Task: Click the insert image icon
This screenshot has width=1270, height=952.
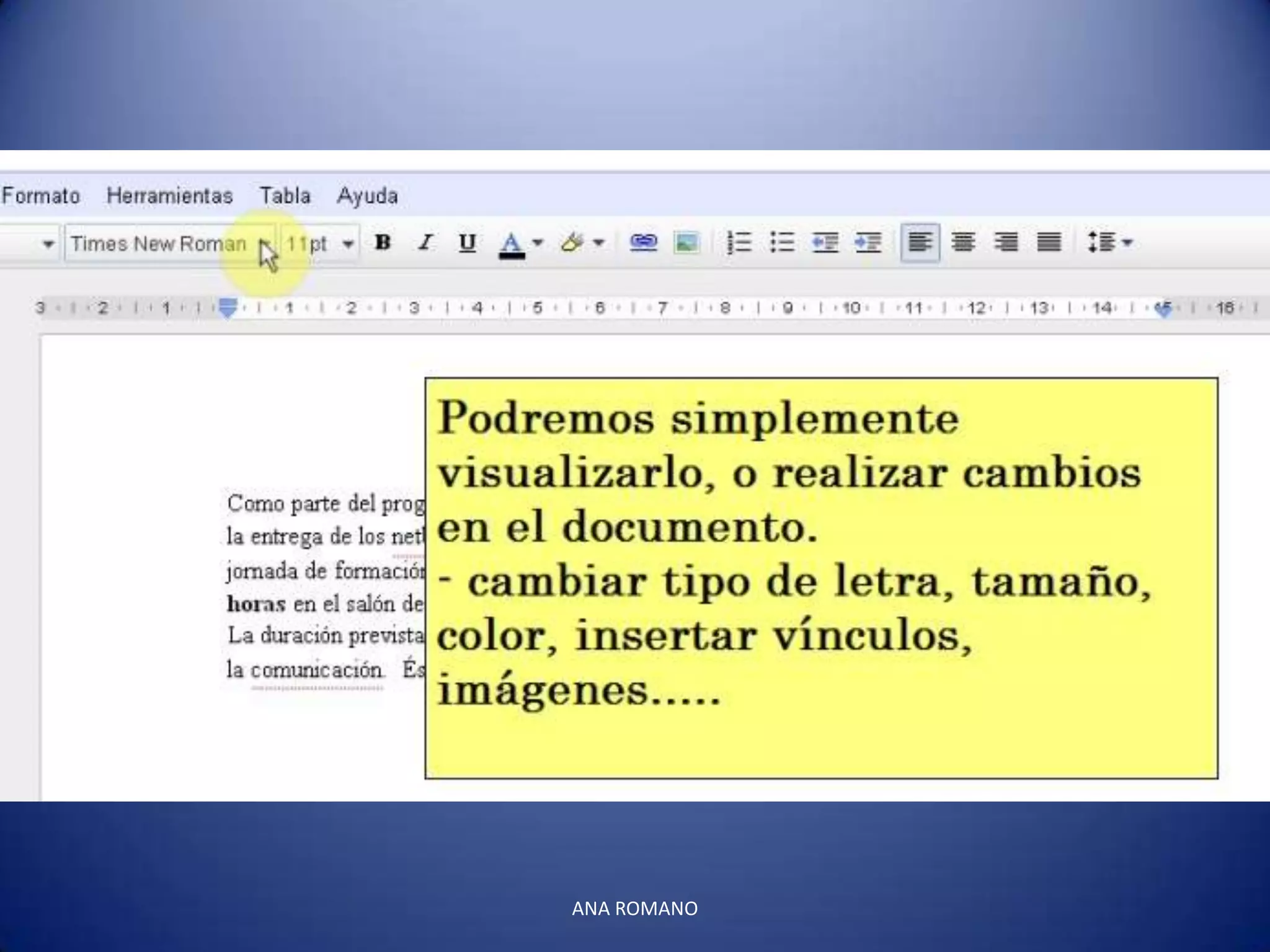Action: click(x=686, y=242)
